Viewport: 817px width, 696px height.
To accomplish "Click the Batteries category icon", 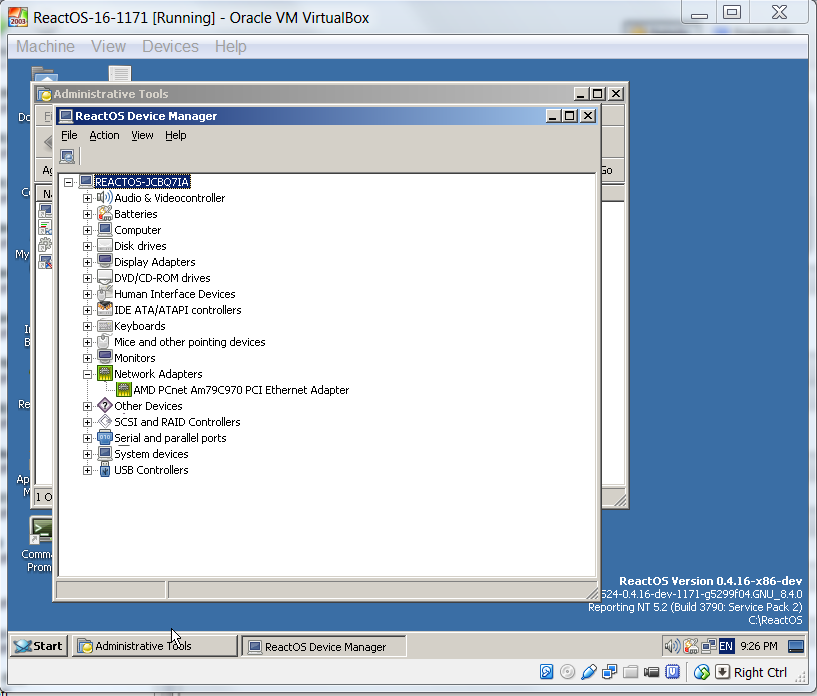I will [x=105, y=214].
